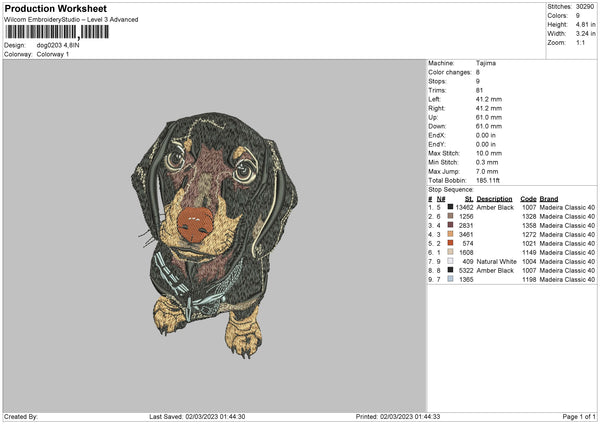Image resolution: width=600 pixels, height=424 pixels.
Task: Click the red-orange swatch for code 1021
Action: (450, 243)
